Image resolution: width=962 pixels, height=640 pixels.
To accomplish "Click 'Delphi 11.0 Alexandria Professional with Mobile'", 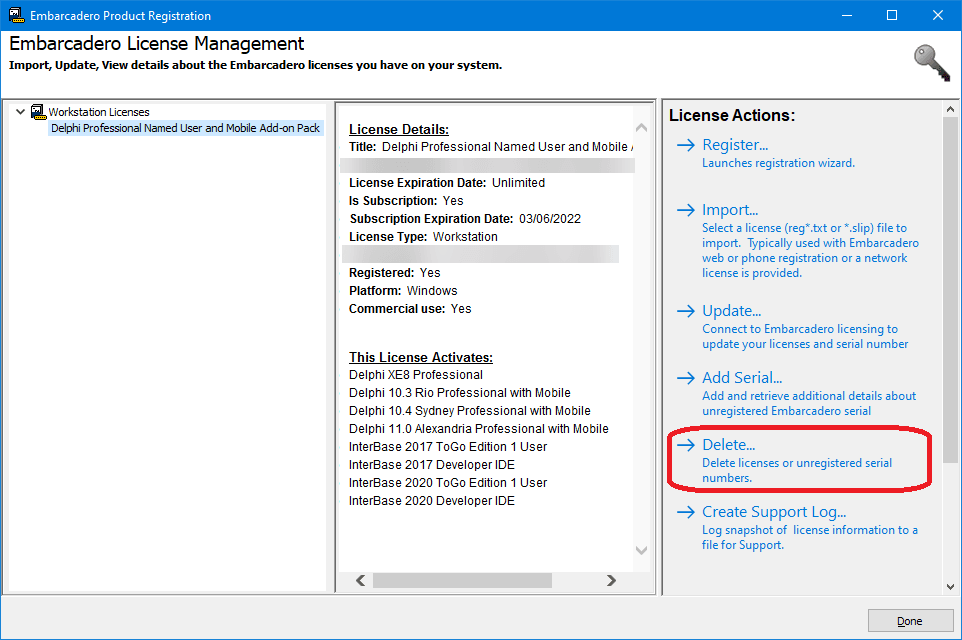I will pyautogui.click(x=479, y=429).
